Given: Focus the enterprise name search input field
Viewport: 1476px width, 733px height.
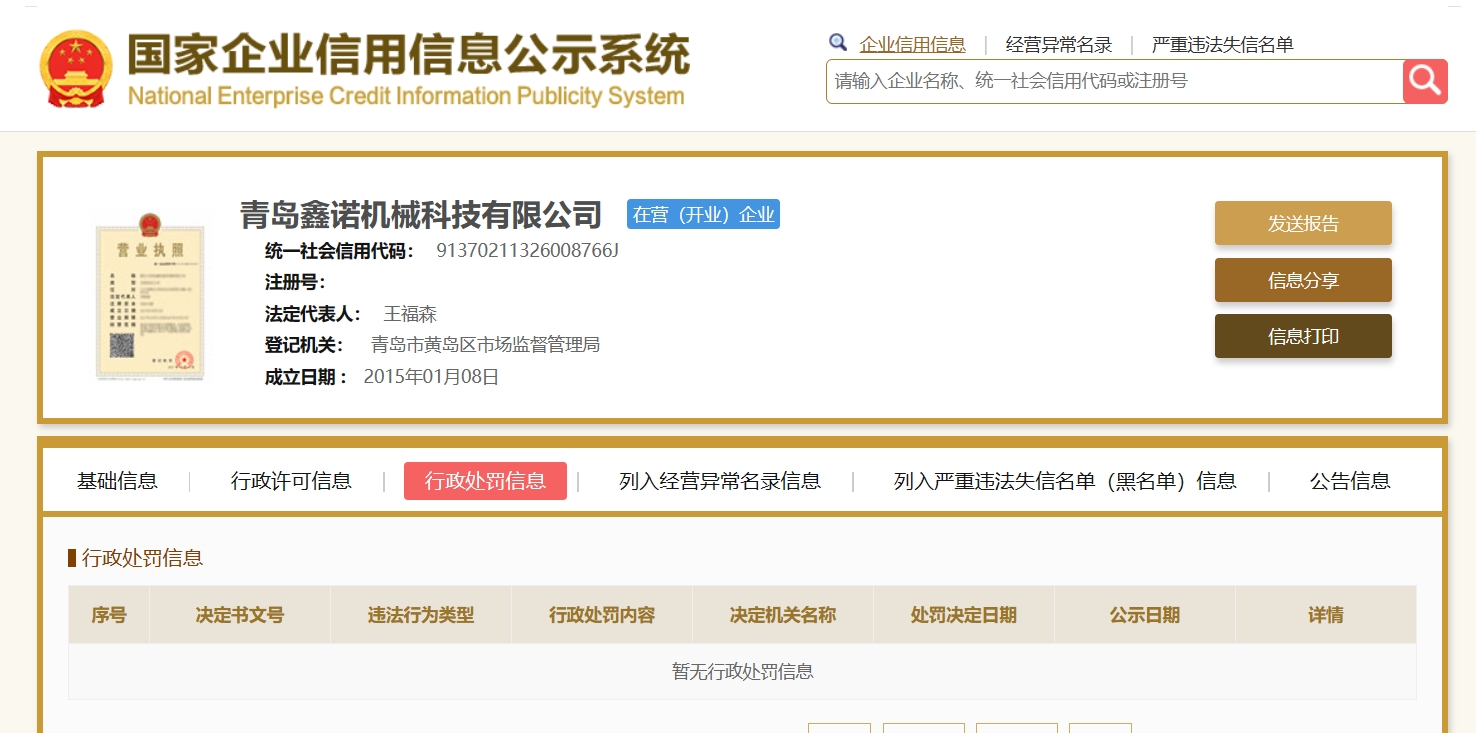Looking at the screenshot, I should point(1115,81).
